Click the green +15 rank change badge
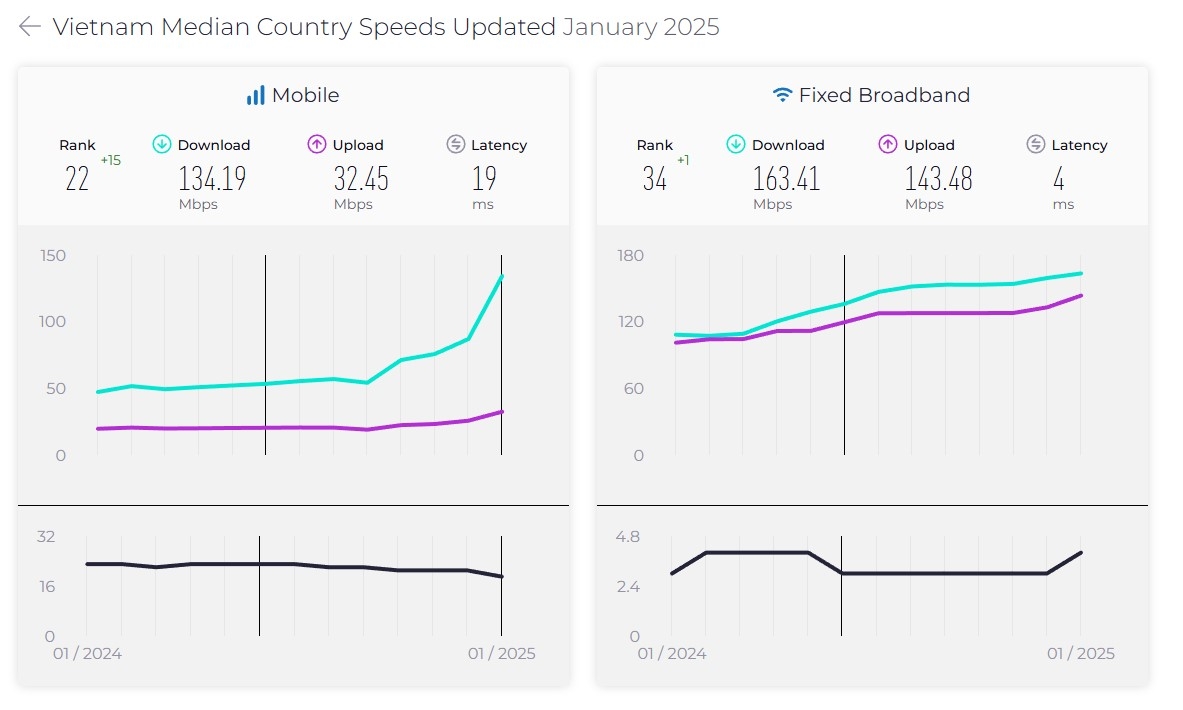 click(110, 160)
